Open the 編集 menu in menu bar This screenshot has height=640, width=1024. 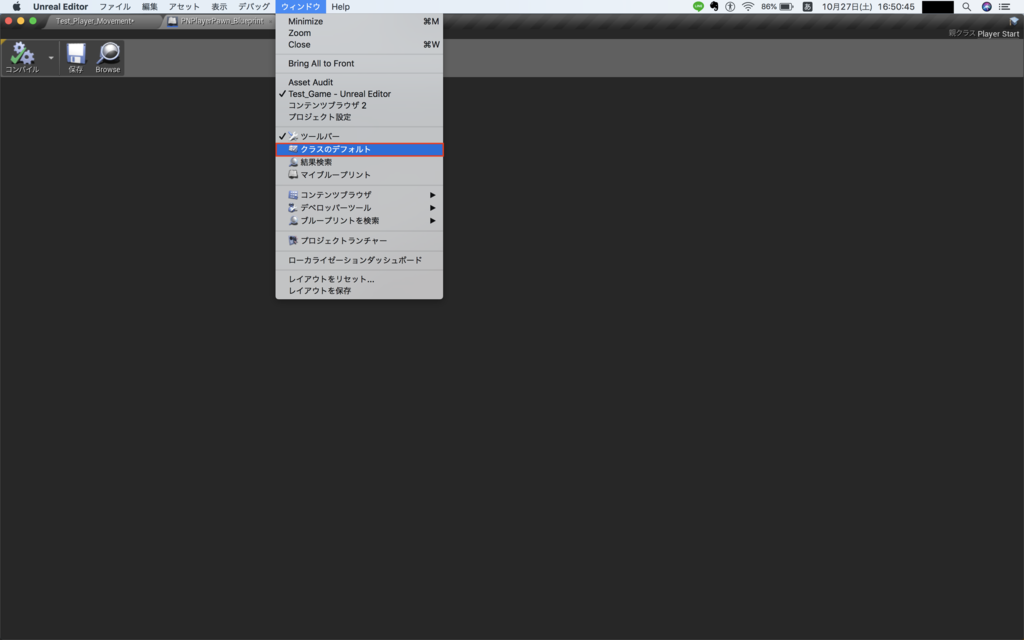tap(150, 7)
